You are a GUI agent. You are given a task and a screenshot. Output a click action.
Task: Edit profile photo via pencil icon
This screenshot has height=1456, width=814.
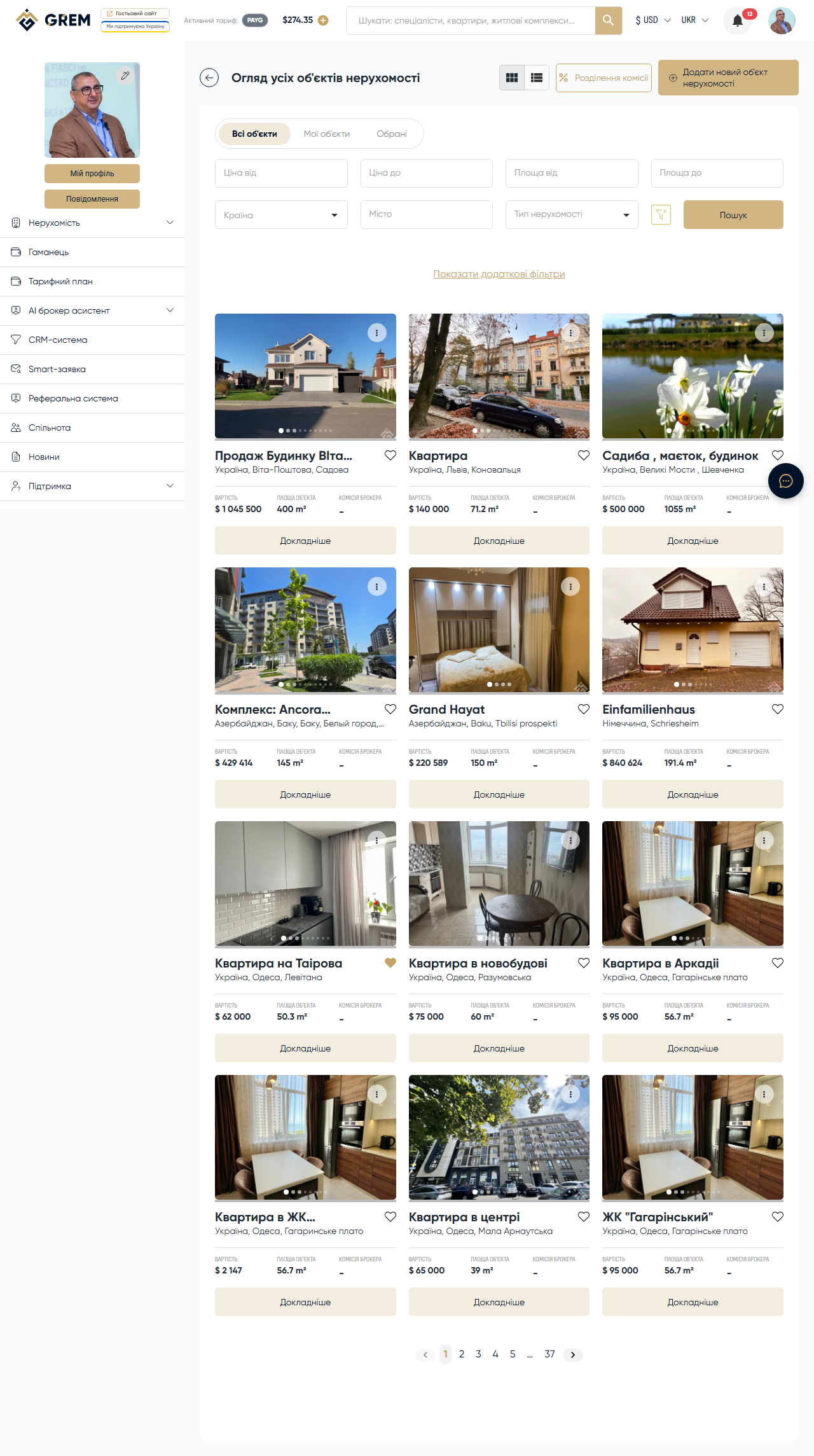[x=125, y=76]
